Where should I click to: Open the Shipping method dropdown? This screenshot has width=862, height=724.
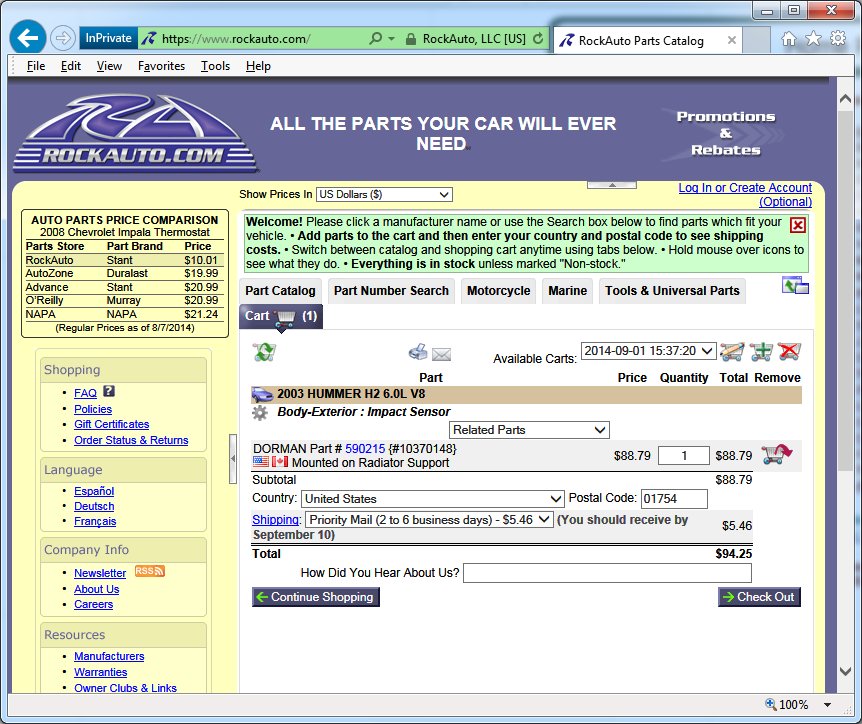(429, 519)
